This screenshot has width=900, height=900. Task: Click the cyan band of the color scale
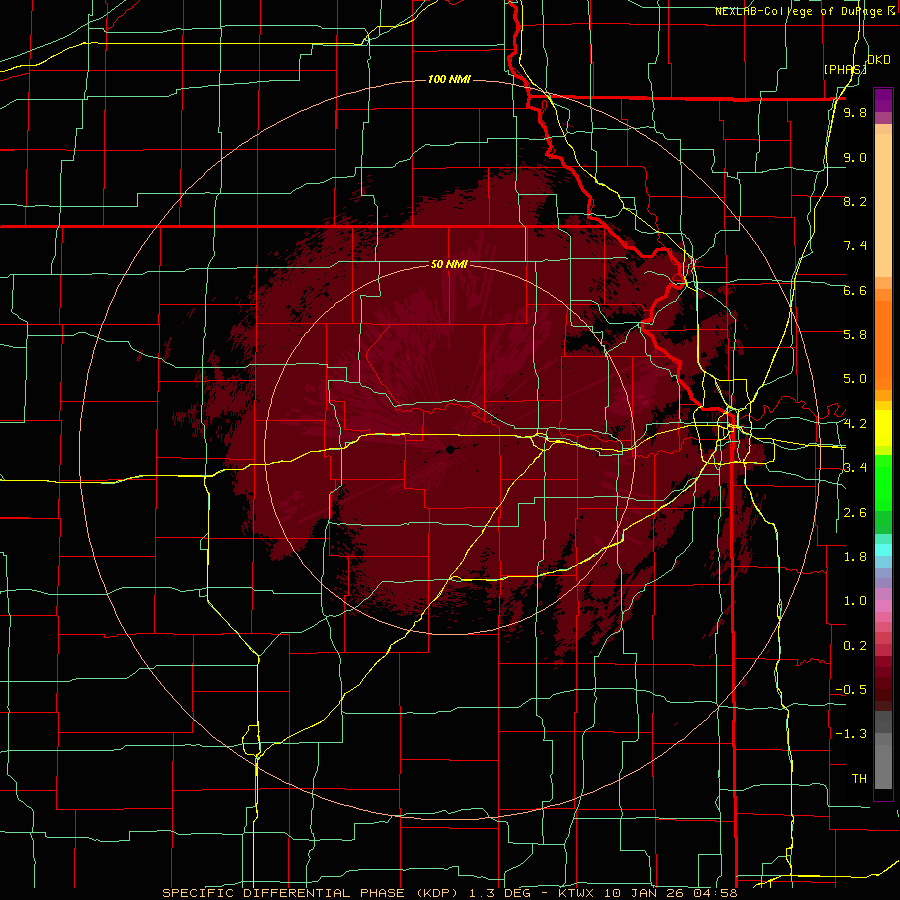tap(883, 550)
